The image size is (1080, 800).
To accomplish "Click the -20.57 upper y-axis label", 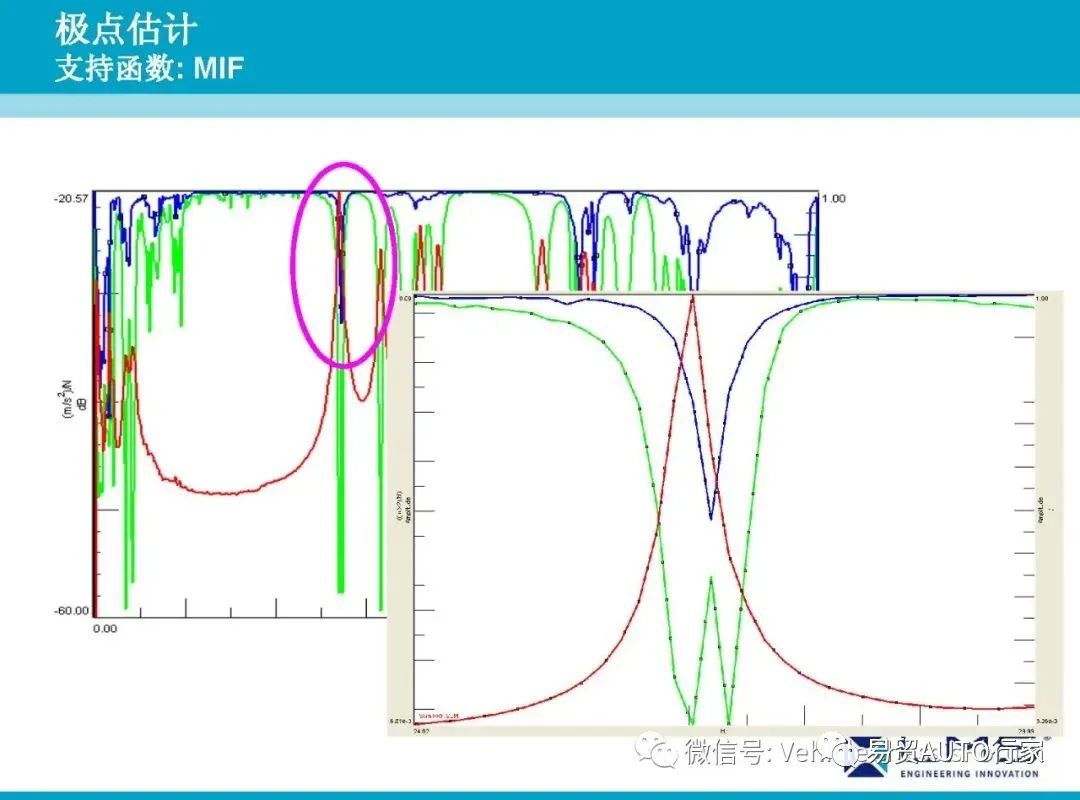I will pos(71,198).
